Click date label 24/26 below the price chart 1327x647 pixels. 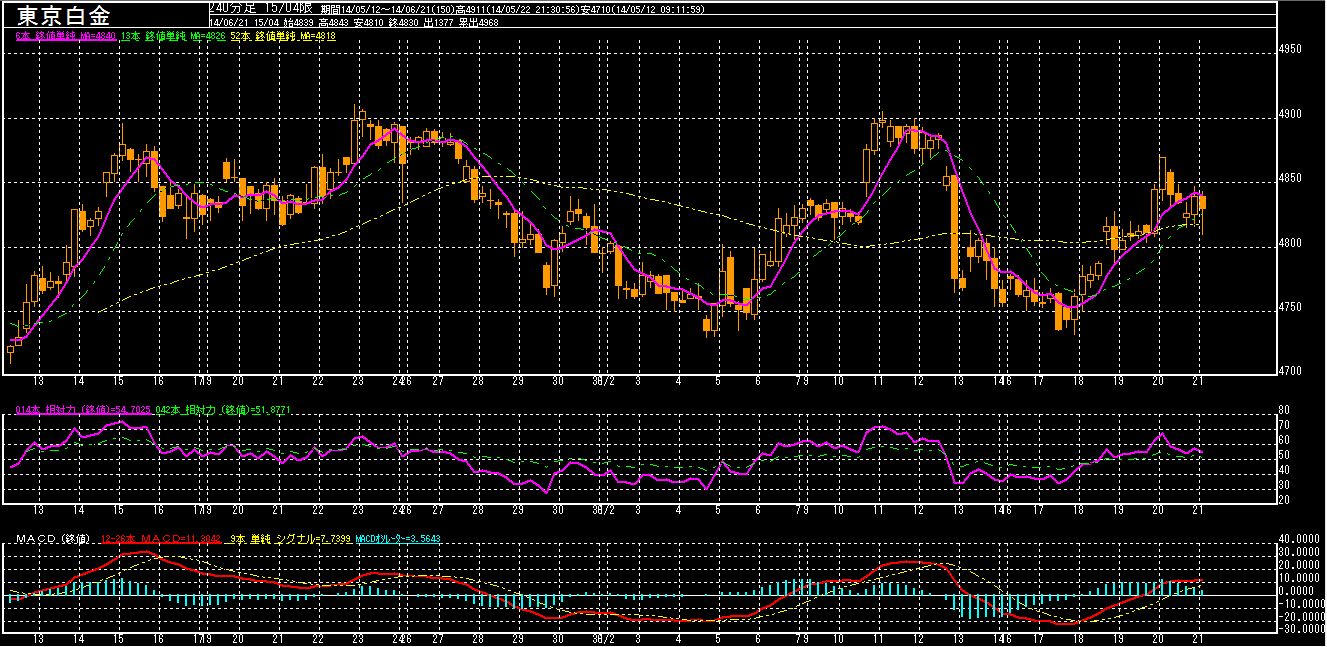(x=400, y=382)
